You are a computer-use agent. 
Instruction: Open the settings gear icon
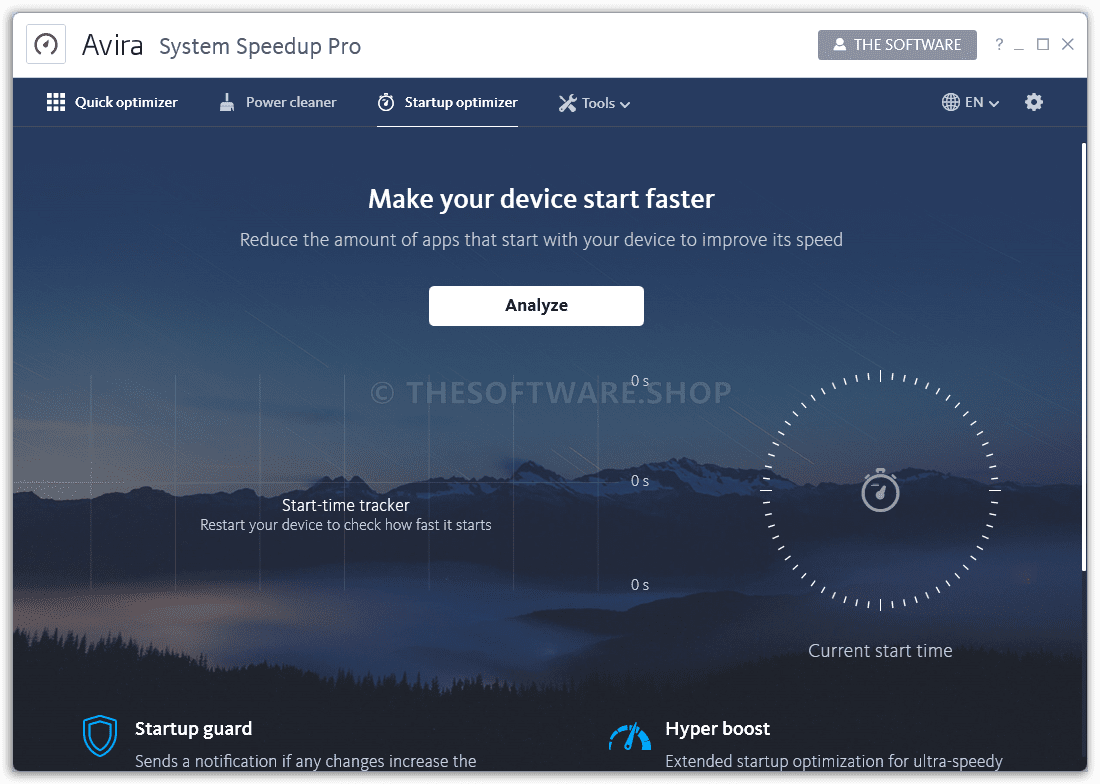(x=1033, y=102)
